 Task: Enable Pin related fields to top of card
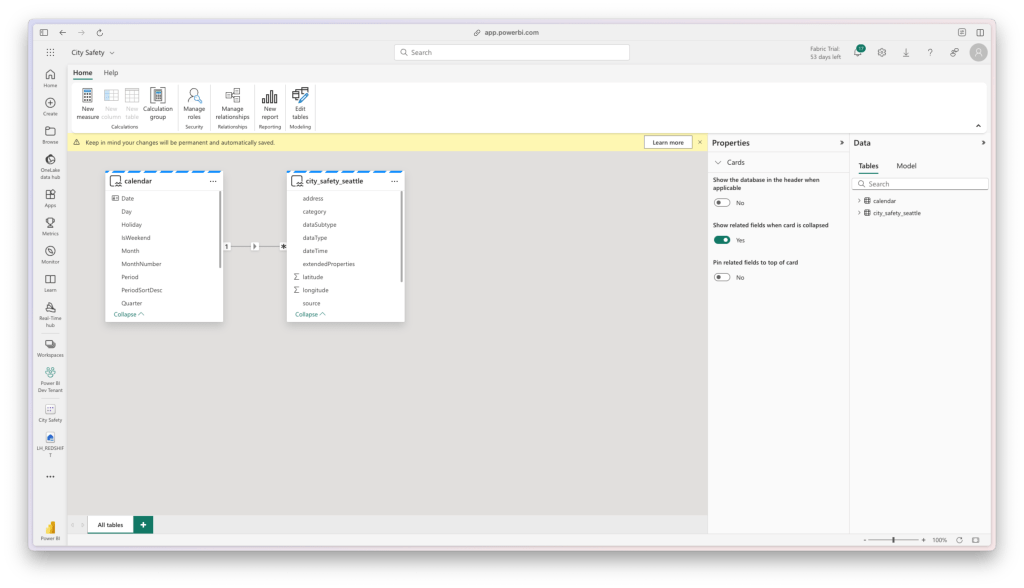click(x=721, y=277)
